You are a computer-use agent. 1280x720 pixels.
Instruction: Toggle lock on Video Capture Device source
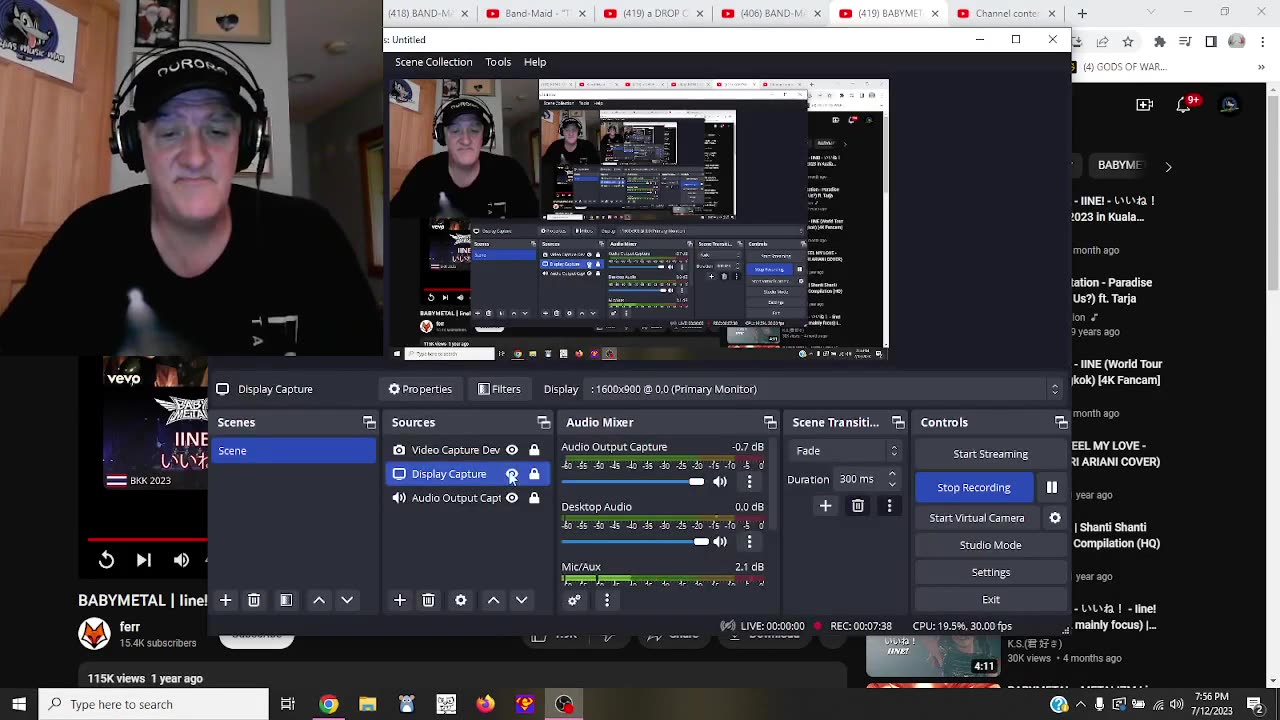[534, 450]
